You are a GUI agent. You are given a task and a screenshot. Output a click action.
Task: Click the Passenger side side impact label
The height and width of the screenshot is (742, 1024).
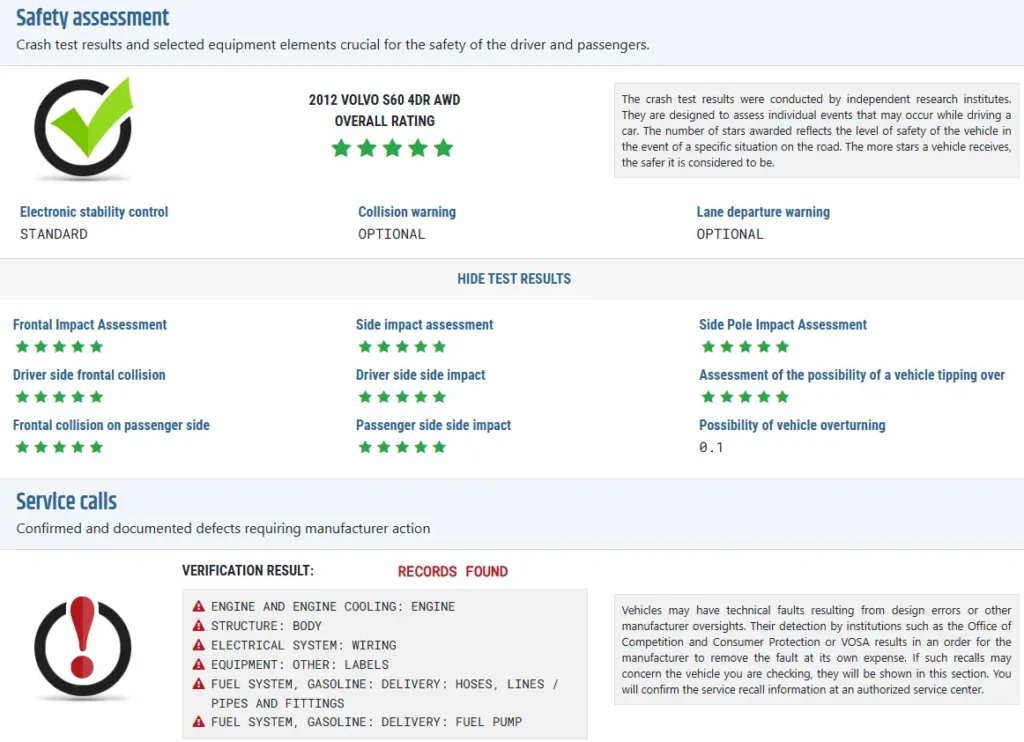click(433, 425)
